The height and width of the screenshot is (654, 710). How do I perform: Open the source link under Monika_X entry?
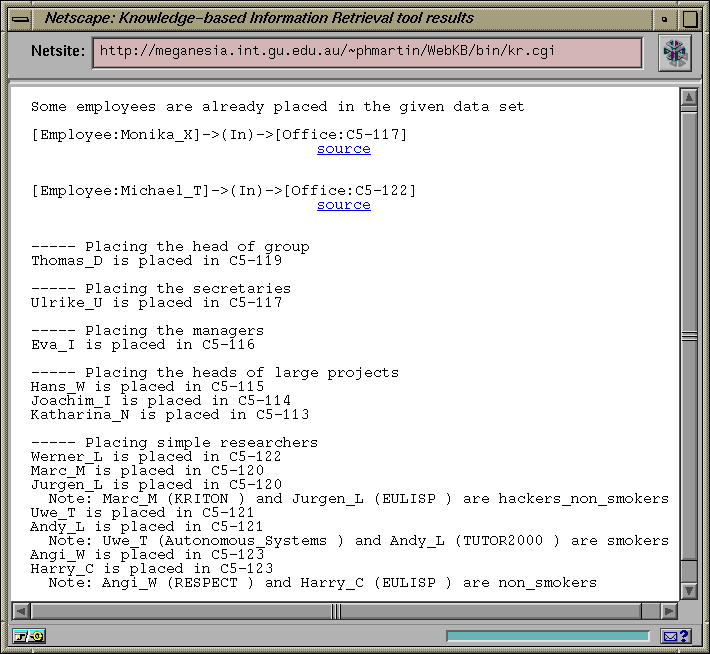point(343,149)
